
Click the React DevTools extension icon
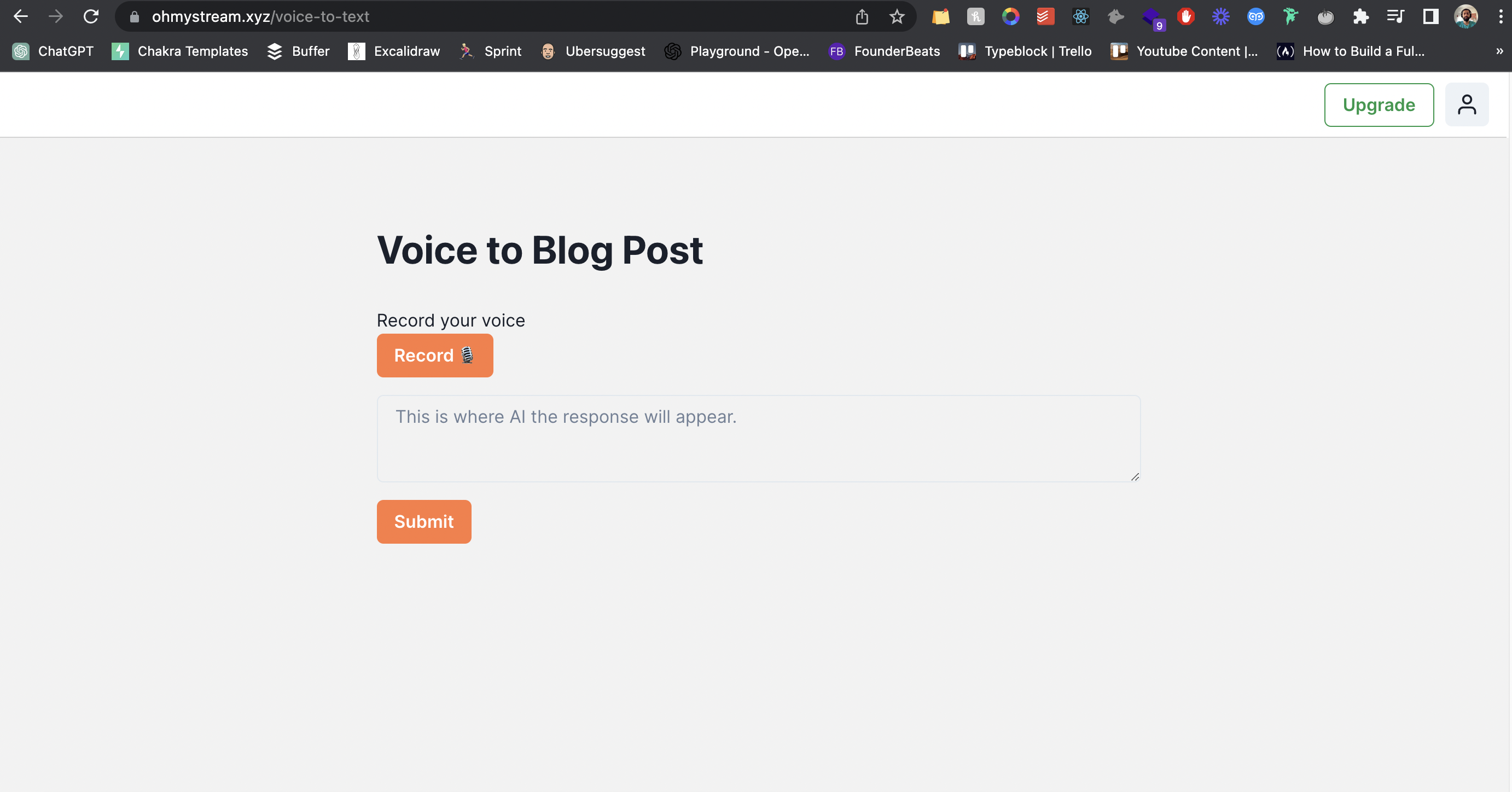1080,16
